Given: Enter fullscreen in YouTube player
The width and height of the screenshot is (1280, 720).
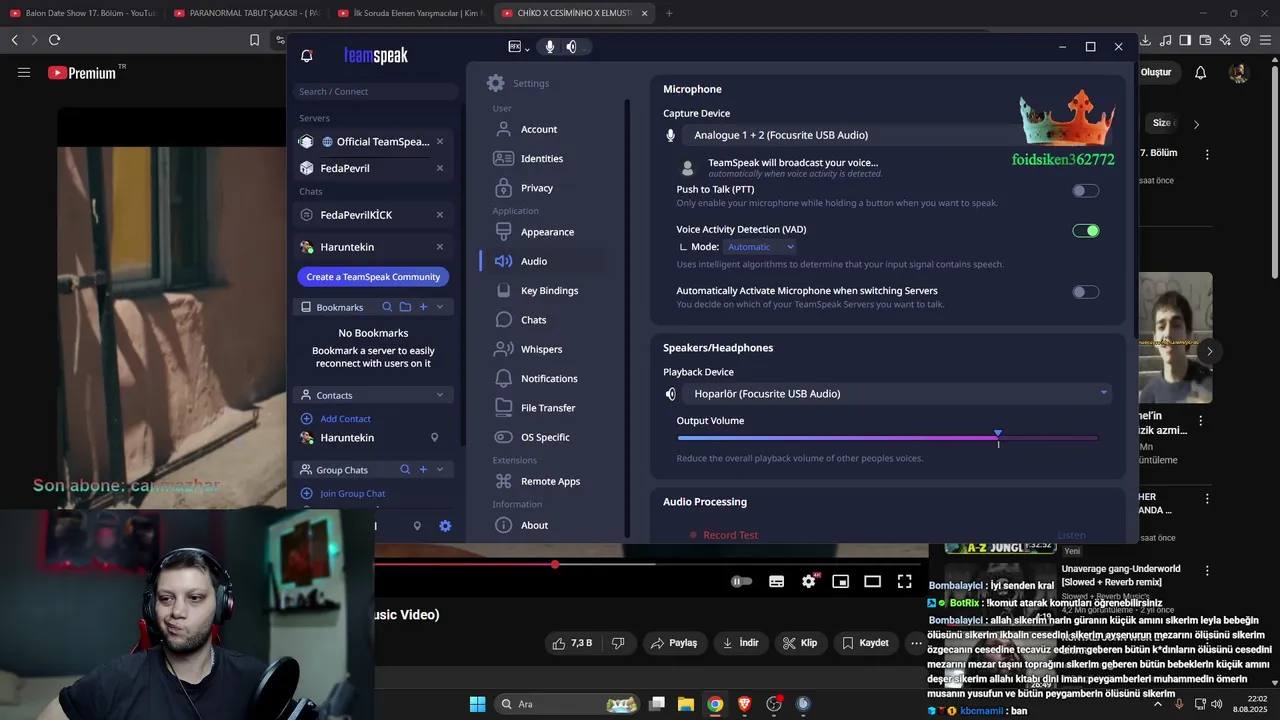Looking at the screenshot, I should (904, 581).
